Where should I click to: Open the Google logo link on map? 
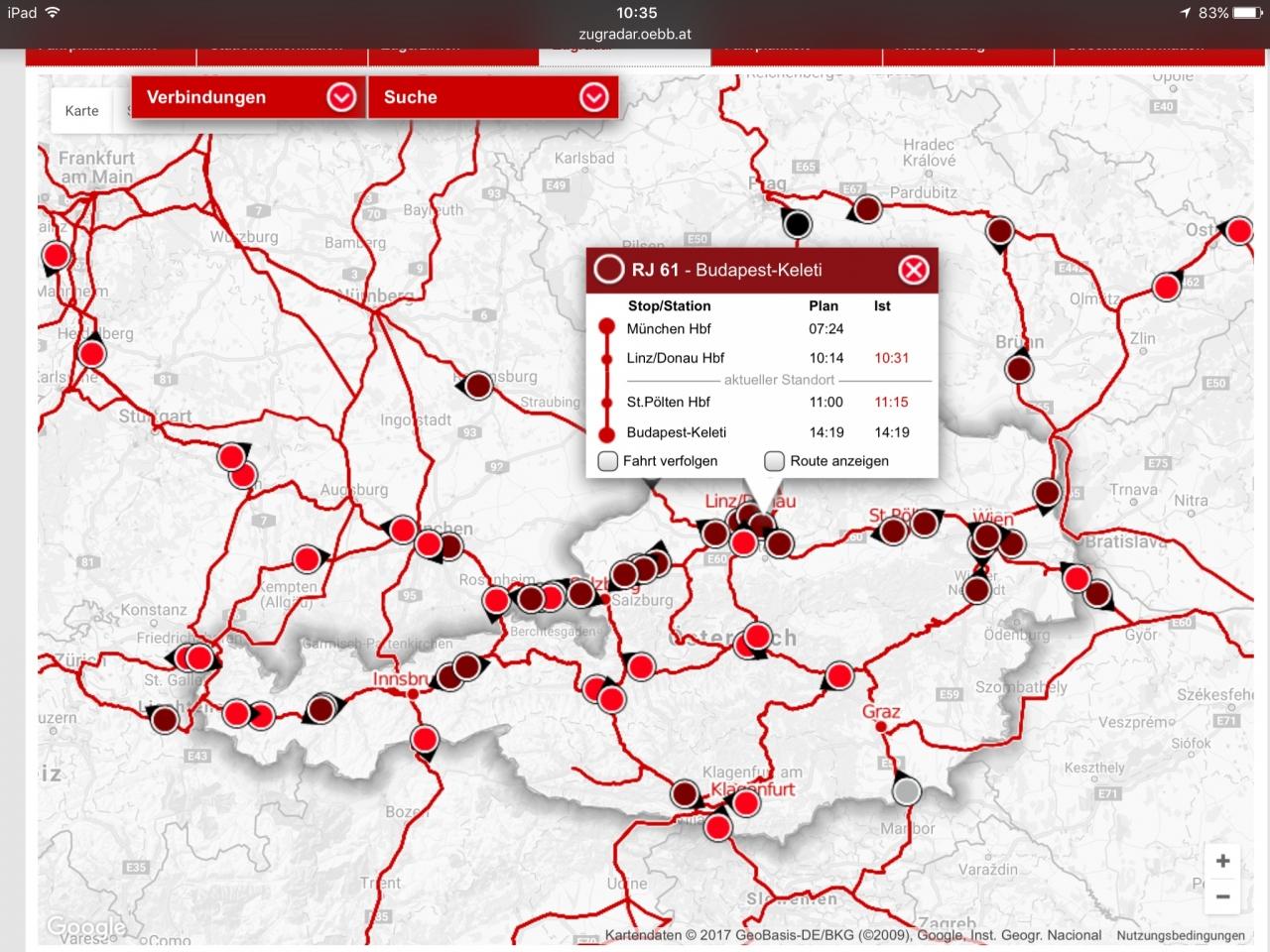tap(86, 928)
